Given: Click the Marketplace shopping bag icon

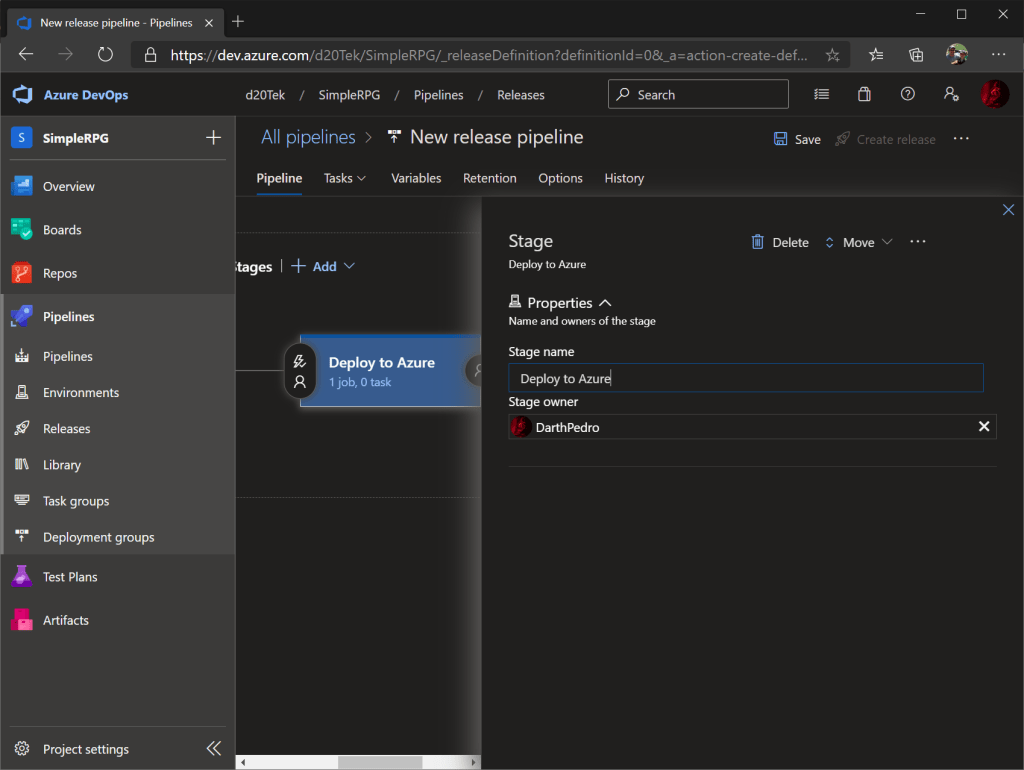Looking at the screenshot, I should tap(864, 94).
